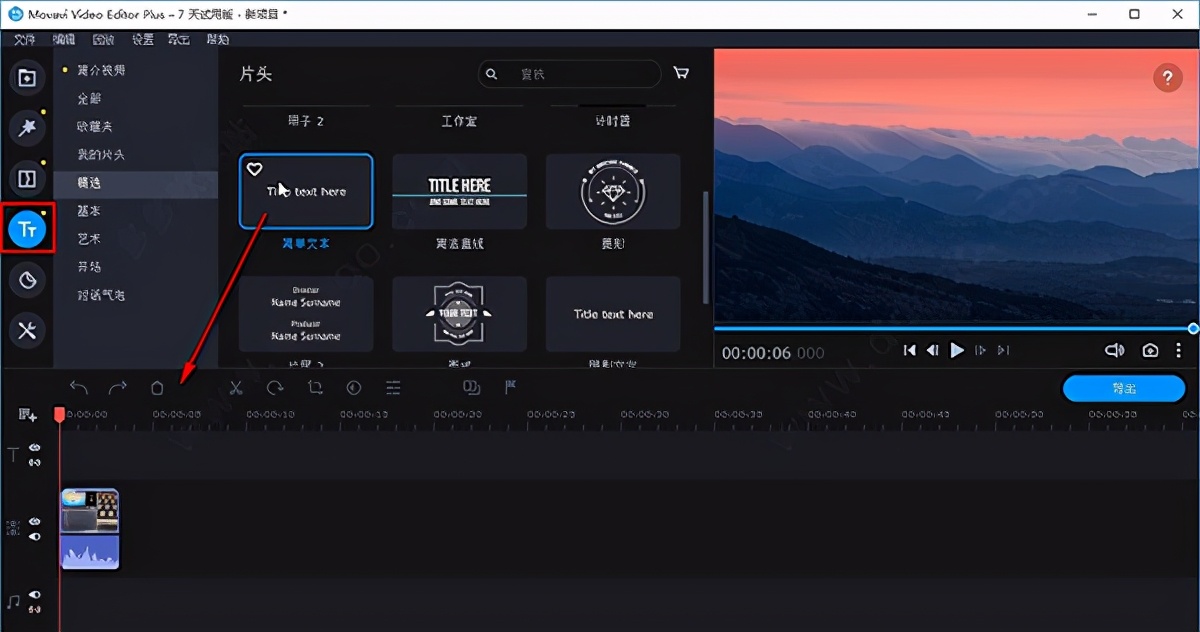Mute the music audio track

coord(35,595)
